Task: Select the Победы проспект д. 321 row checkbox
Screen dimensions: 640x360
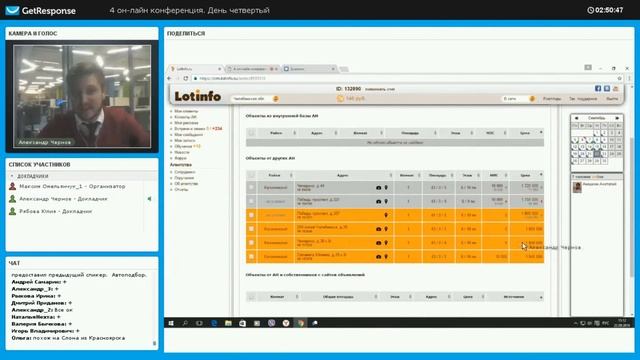Action: click(x=251, y=201)
